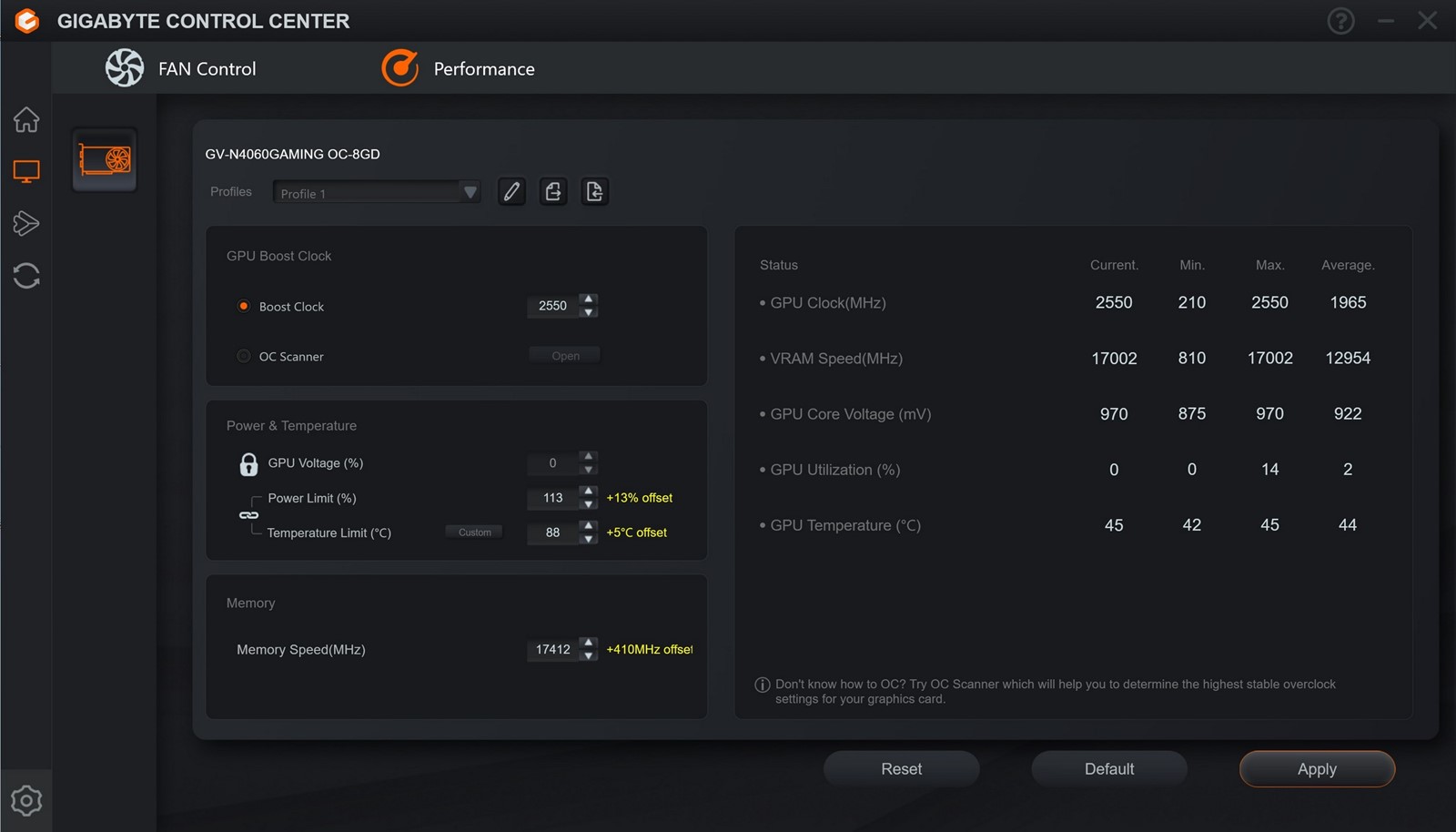The width and height of the screenshot is (1456, 832).
Task: Increase Power Limit with up arrow
Action: [x=589, y=491]
